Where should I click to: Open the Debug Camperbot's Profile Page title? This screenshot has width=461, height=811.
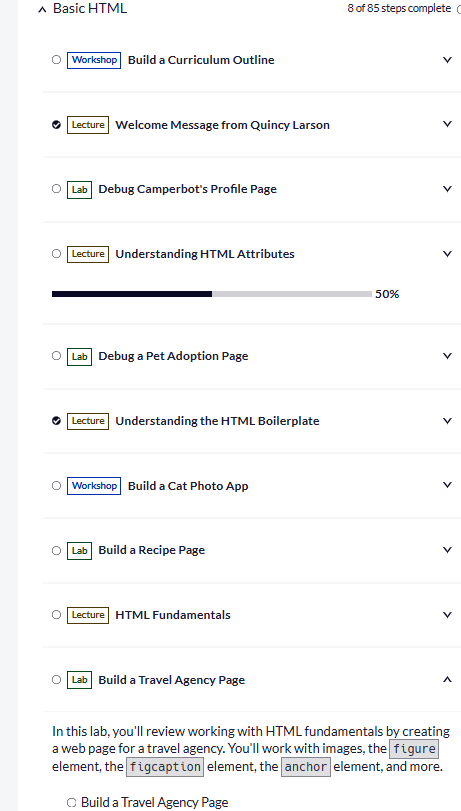click(187, 189)
